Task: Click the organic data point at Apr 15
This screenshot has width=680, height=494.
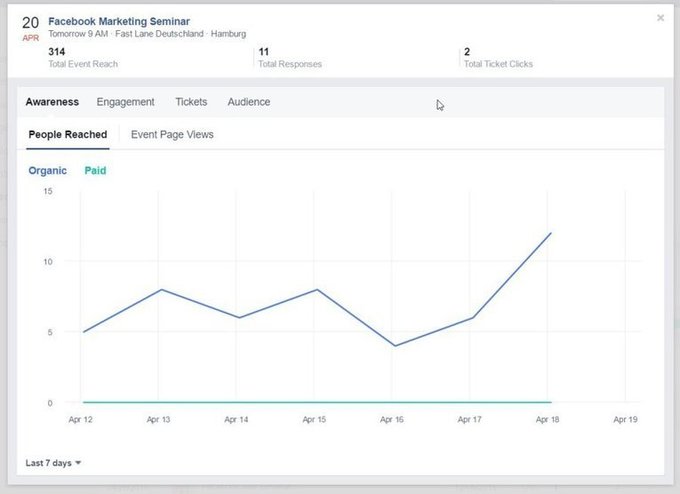Action: [317, 289]
